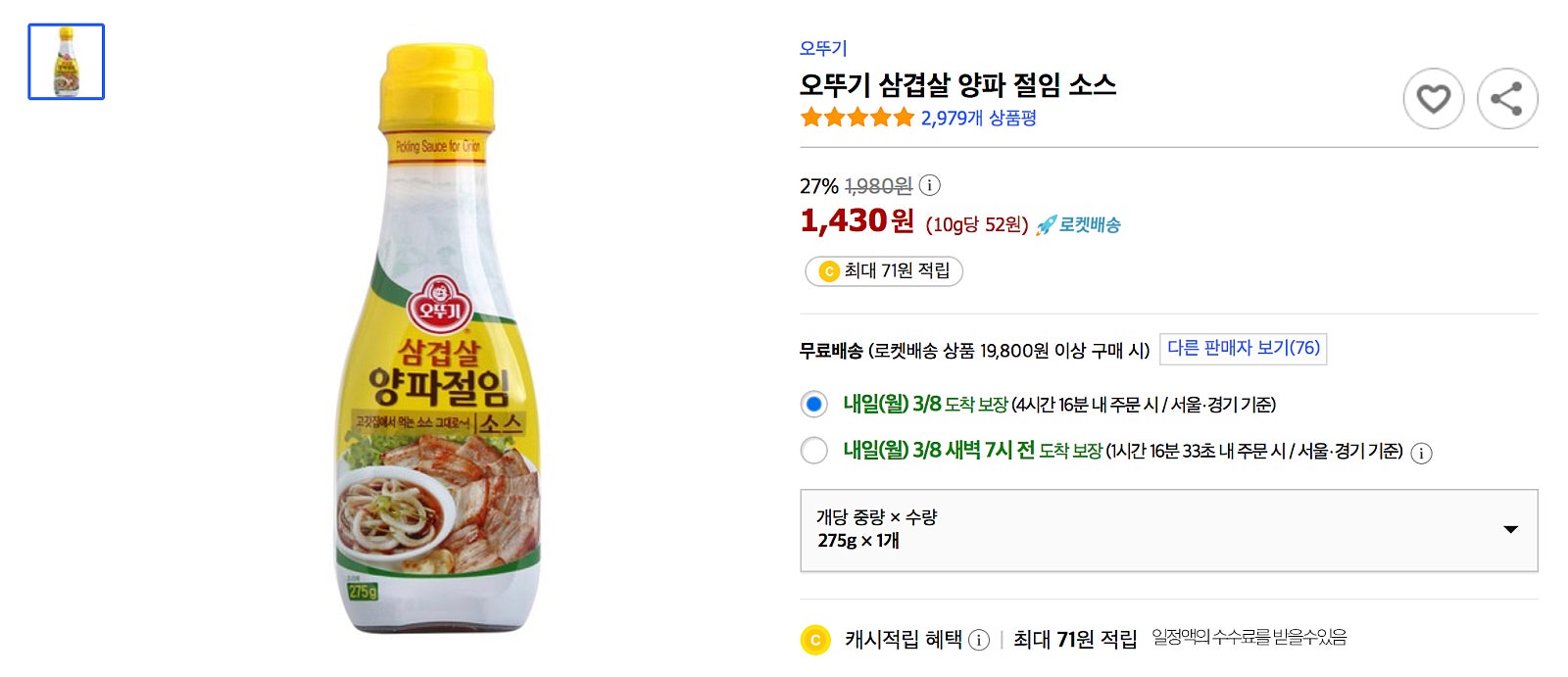1568x677 pixels.
Task: Click the coin icon in 최대 71원 적립 badge
Action: pyautogui.click(x=829, y=271)
